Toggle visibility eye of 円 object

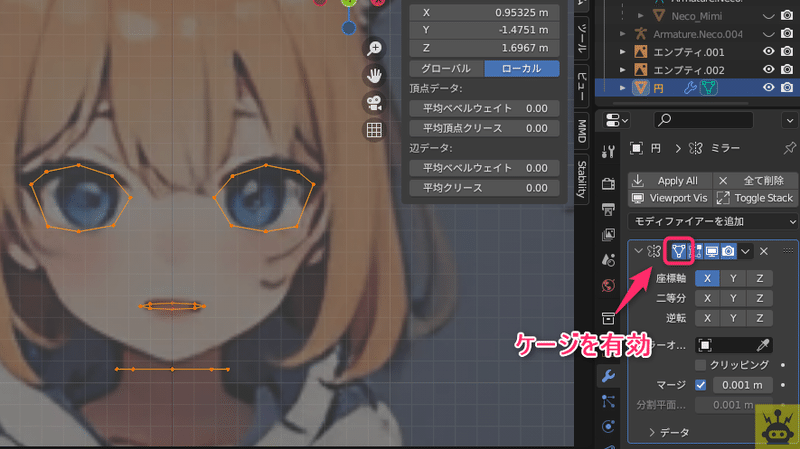768,87
